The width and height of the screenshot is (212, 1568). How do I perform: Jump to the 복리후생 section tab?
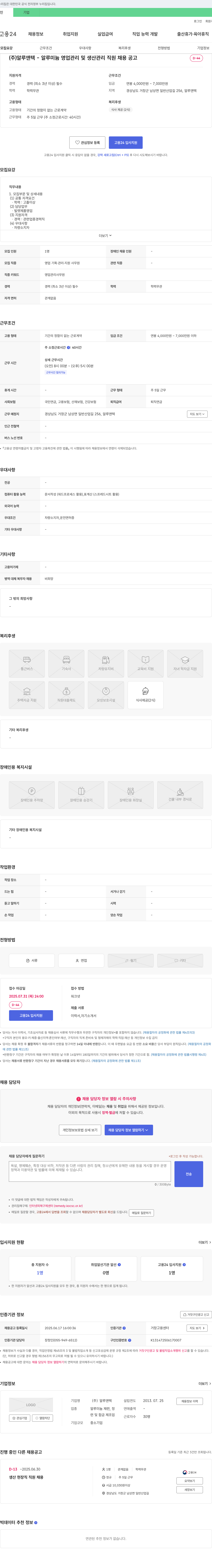(125, 48)
